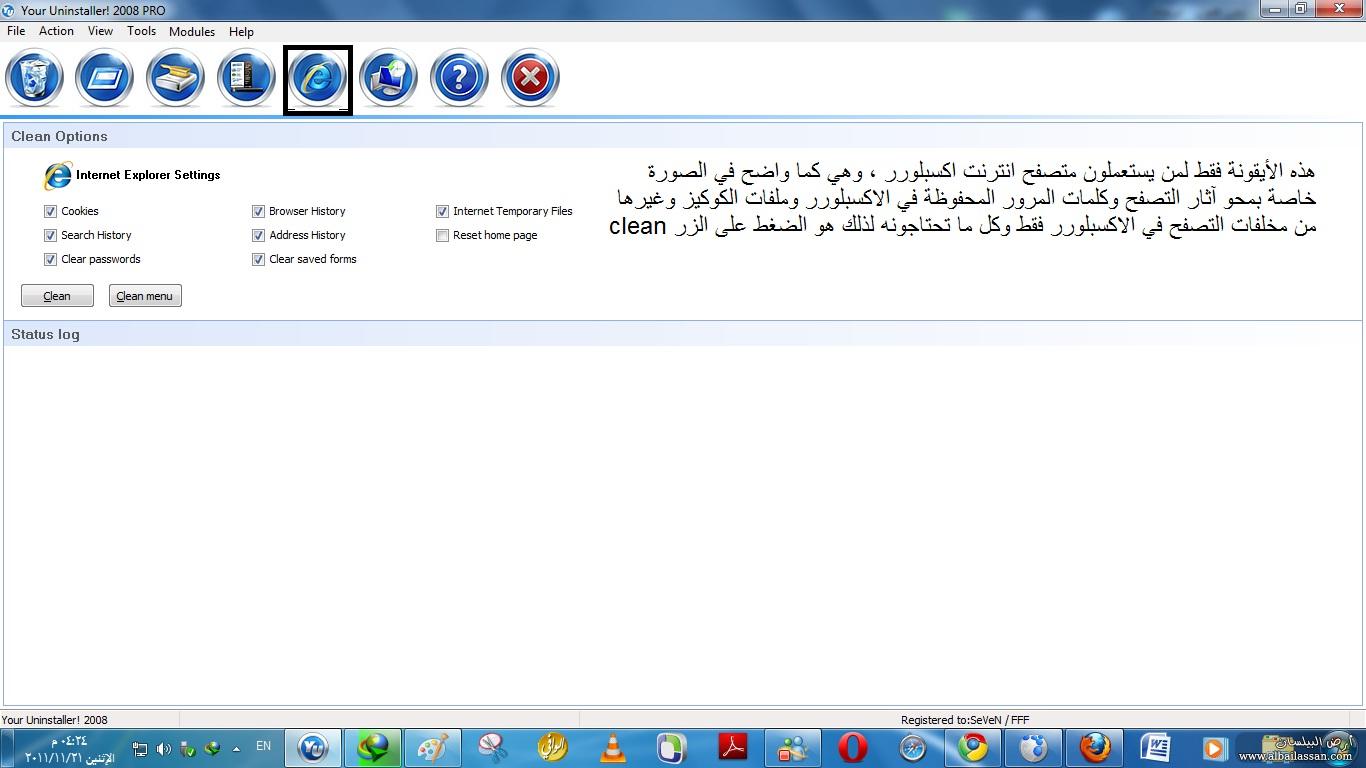The width and height of the screenshot is (1366, 768).
Task: Click the volume speaker tray icon
Action: coord(163,748)
